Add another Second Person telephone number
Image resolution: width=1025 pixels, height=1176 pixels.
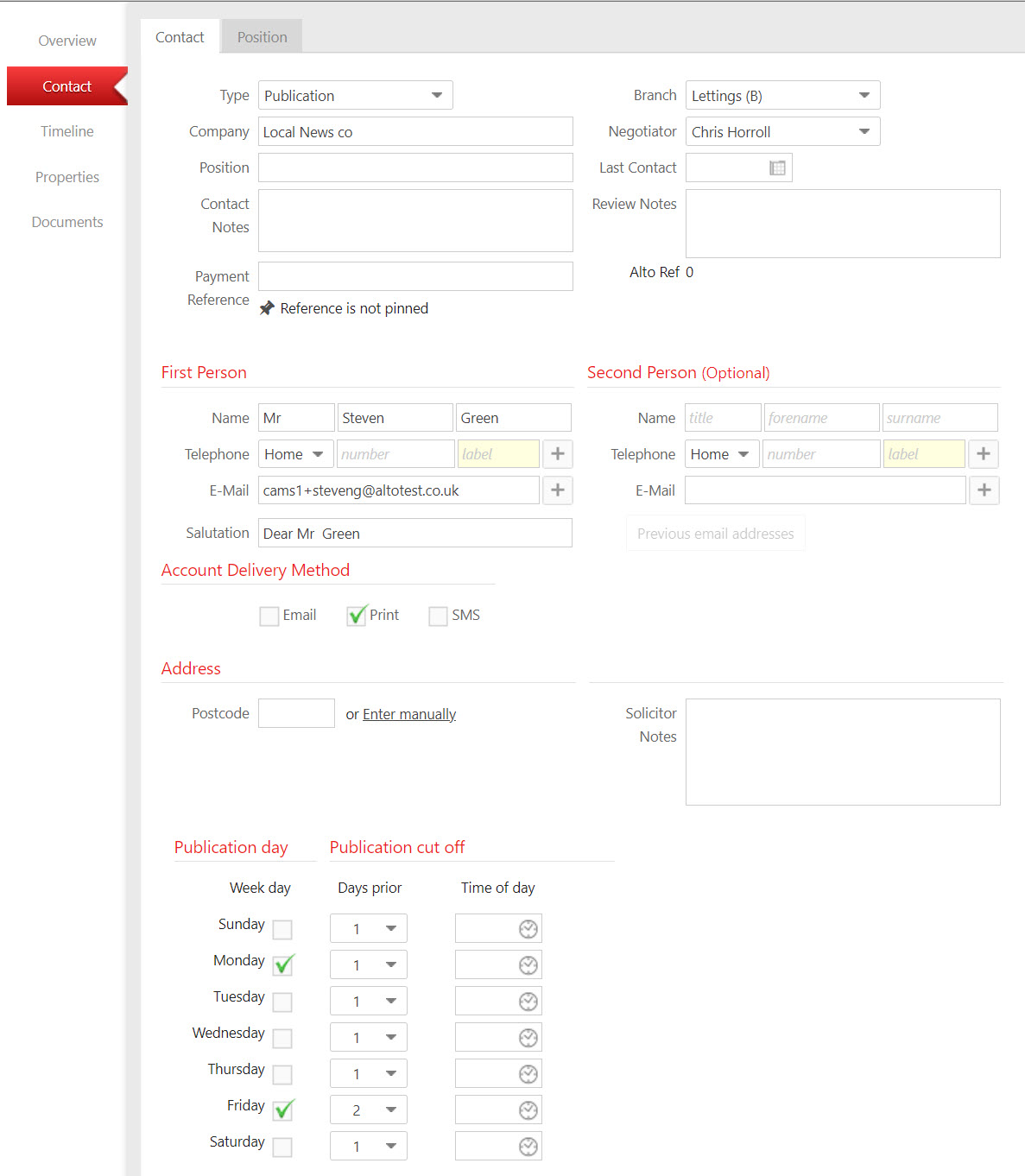pos(984,454)
